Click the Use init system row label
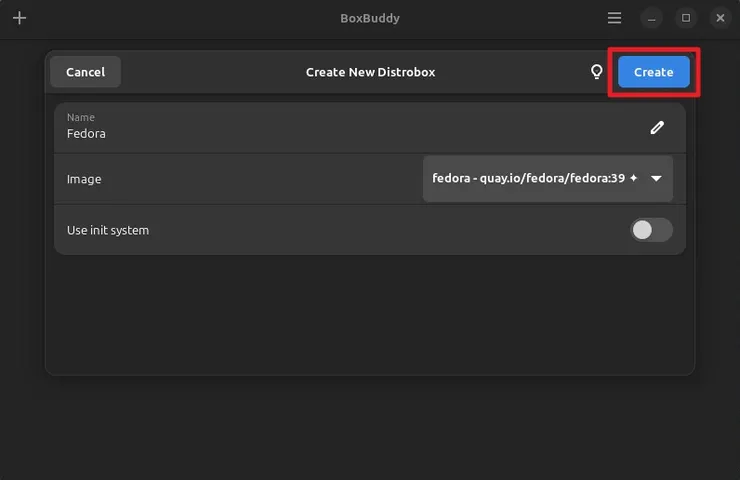 [108, 230]
